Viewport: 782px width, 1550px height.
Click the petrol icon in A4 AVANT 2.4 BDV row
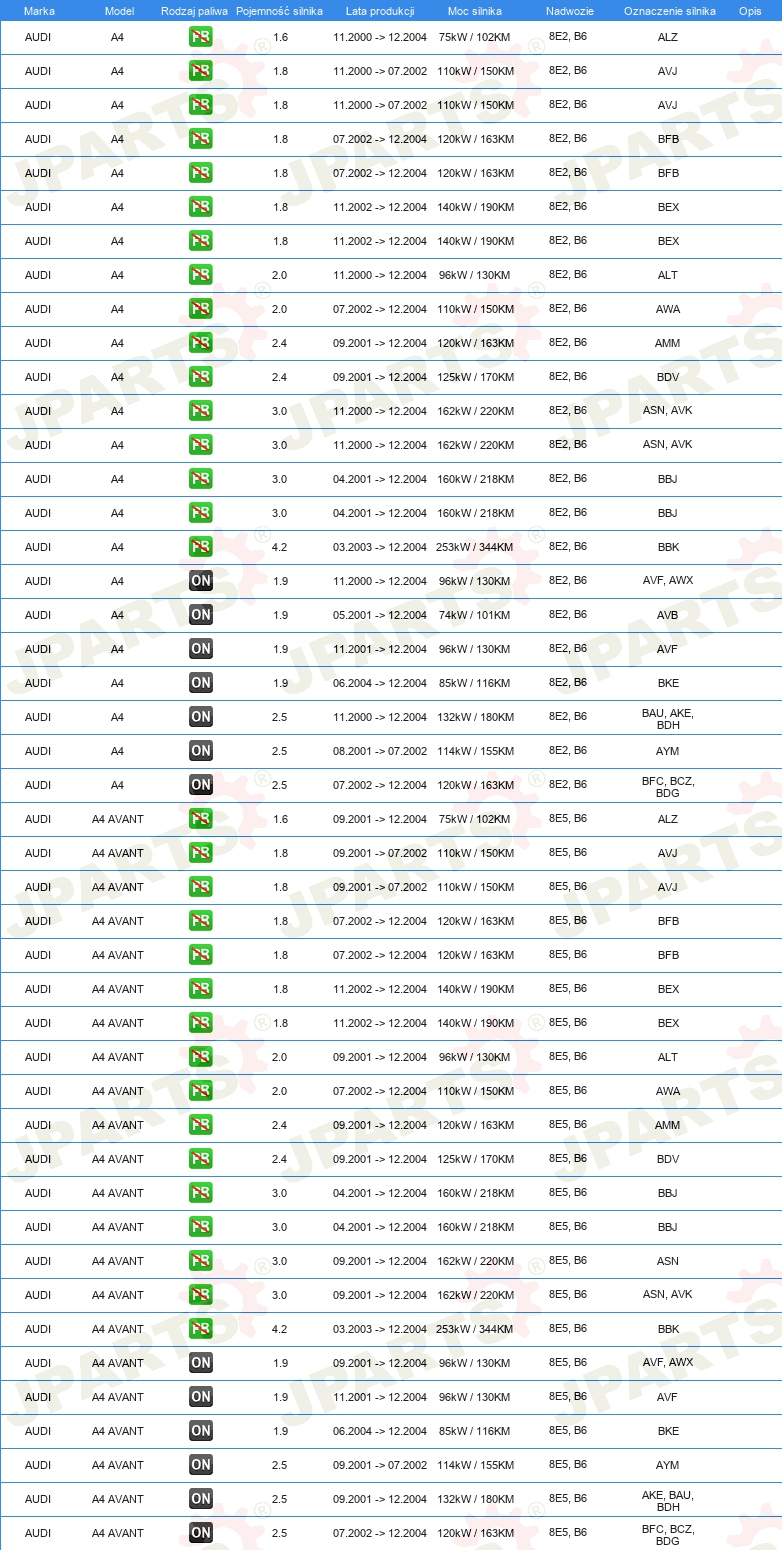pyautogui.click(x=201, y=1160)
